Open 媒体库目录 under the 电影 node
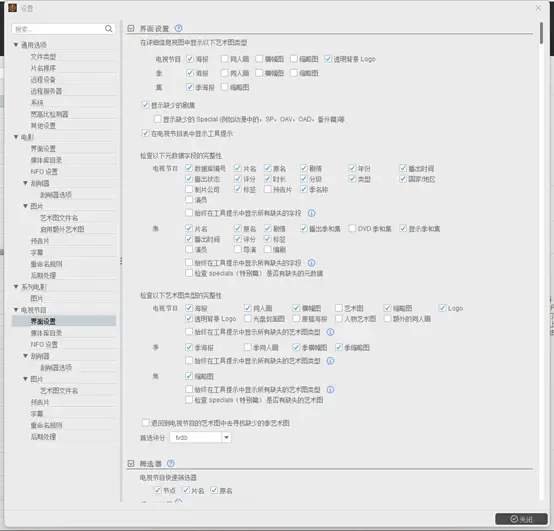The width and height of the screenshot is (554, 531). point(46,160)
